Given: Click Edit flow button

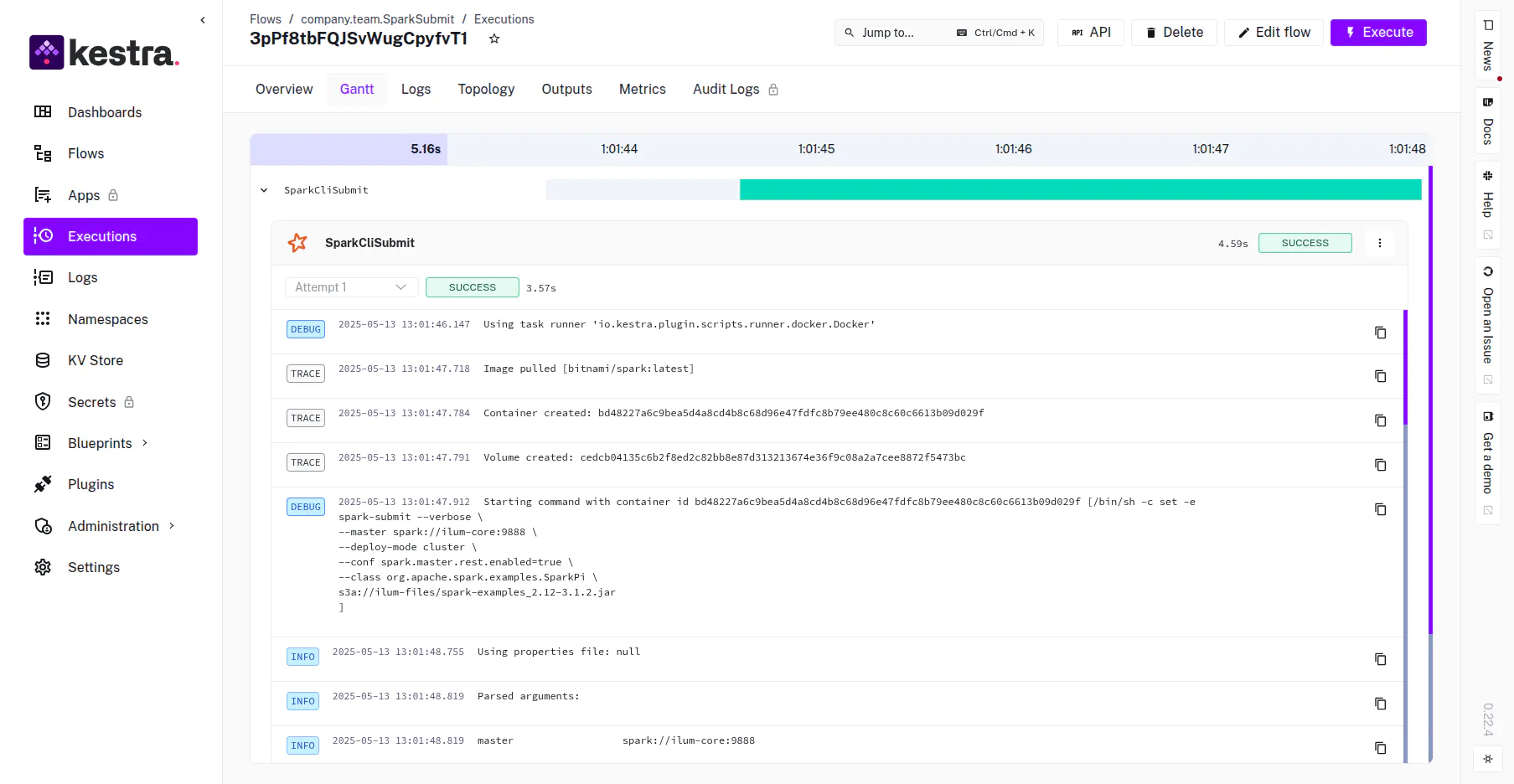Looking at the screenshot, I should pyautogui.click(x=1274, y=33).
